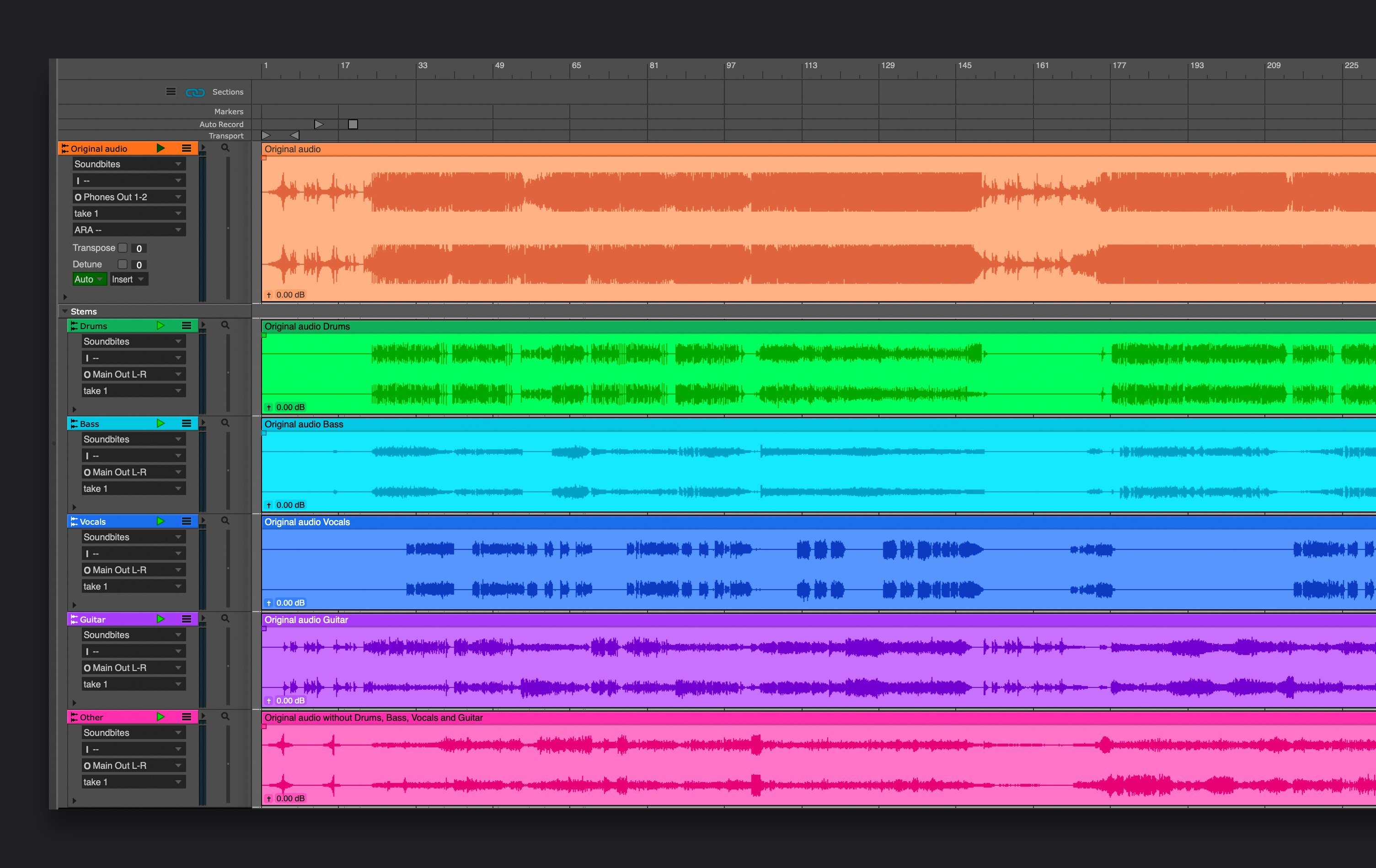Open the Drums track settings menu icon
The height and width of the screenshot is (868, 1376).
click(x=186, y=325)
